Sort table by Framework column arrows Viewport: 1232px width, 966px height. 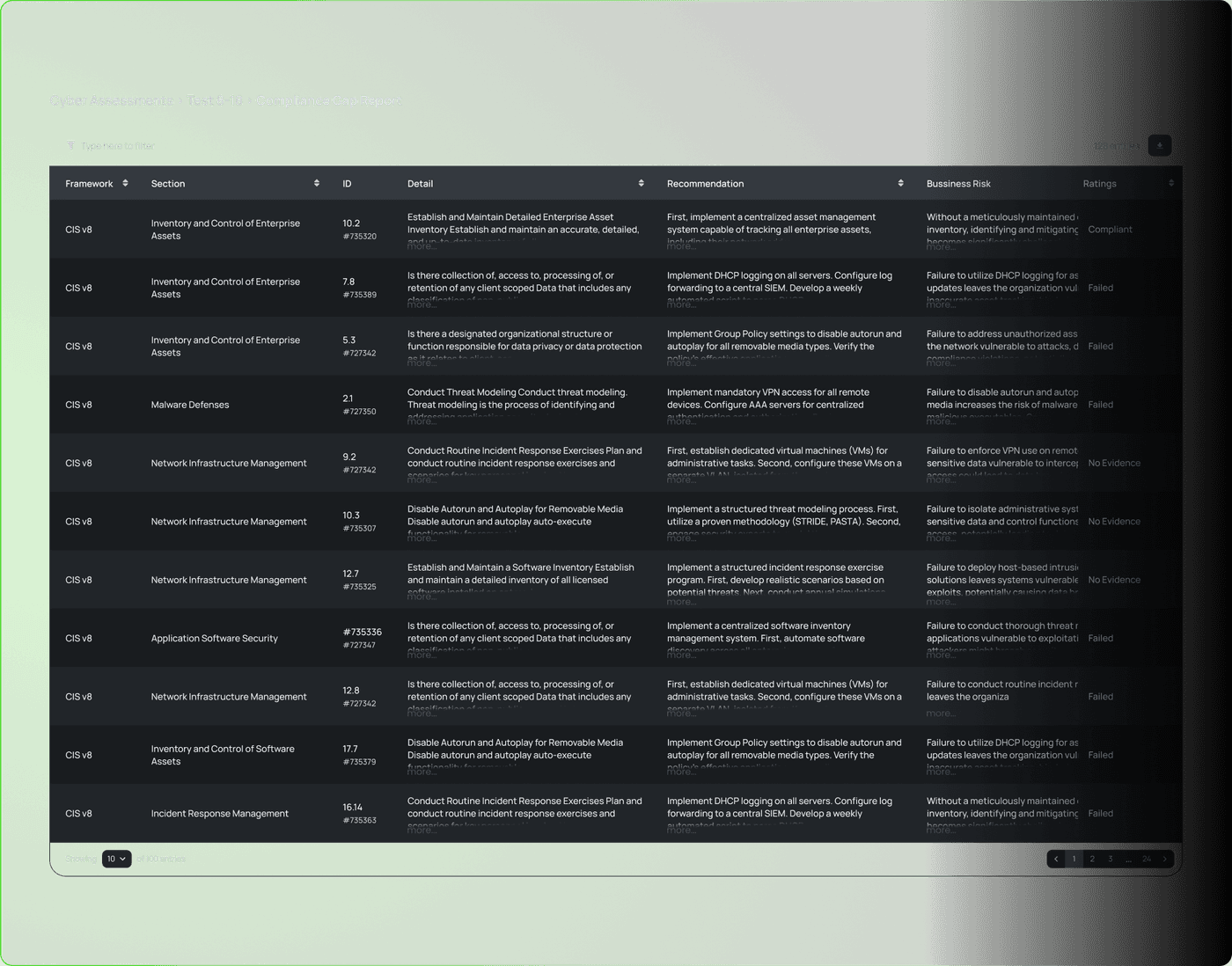click(x=125, y=183)
